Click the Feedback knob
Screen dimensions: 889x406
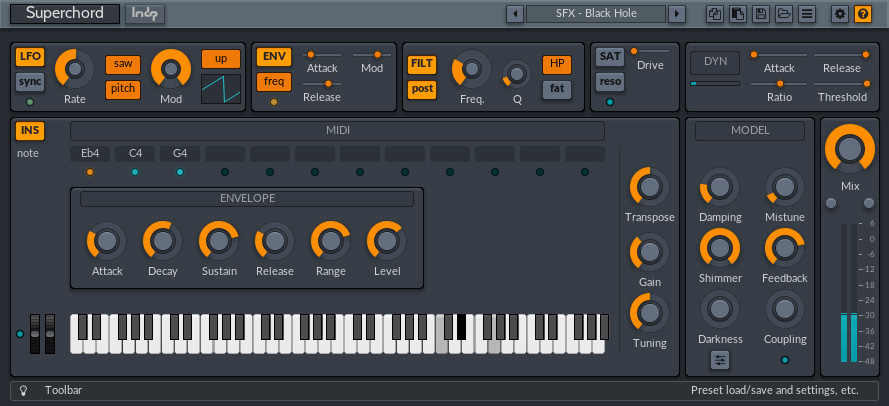(785, 248)
